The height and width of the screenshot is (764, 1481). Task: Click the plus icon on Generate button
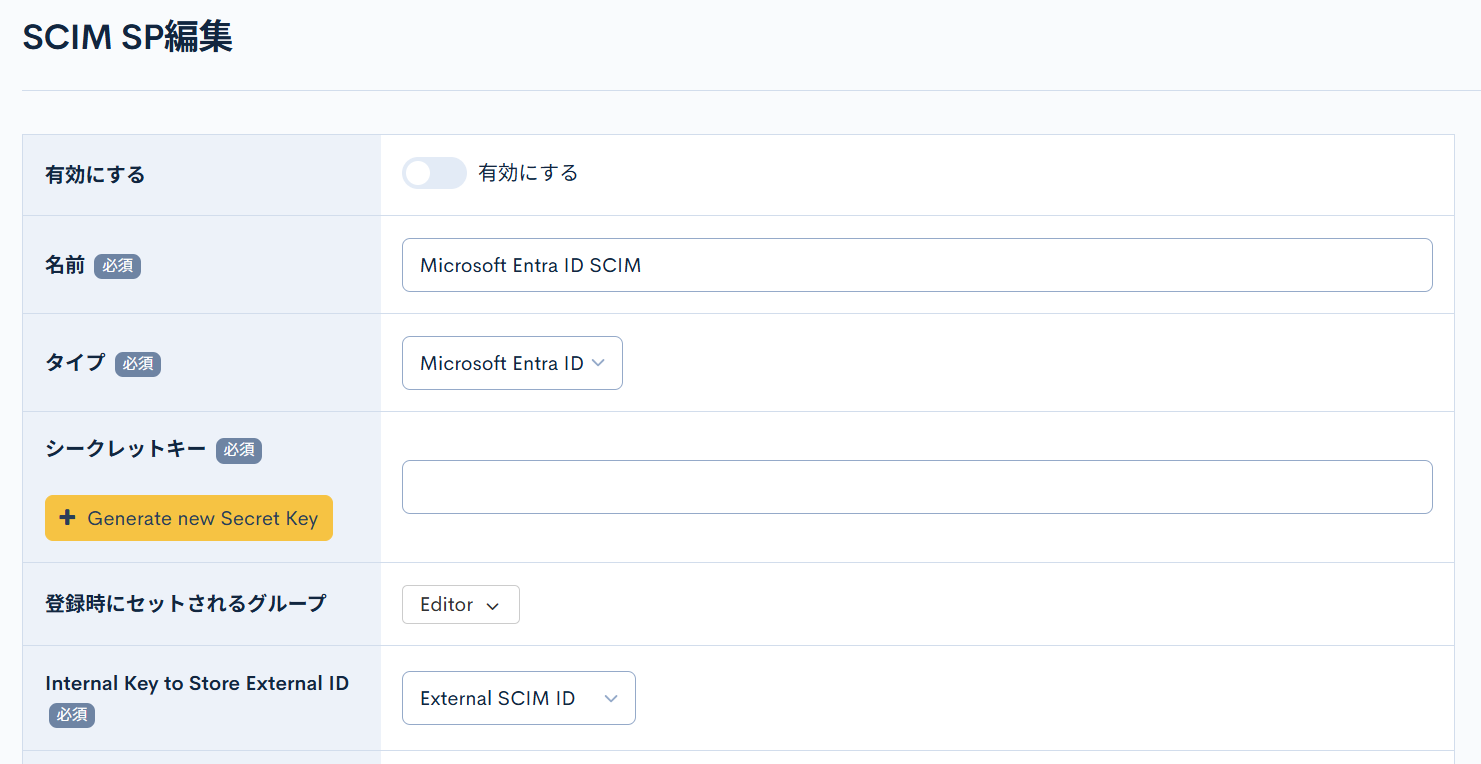[x=68, y=518]
